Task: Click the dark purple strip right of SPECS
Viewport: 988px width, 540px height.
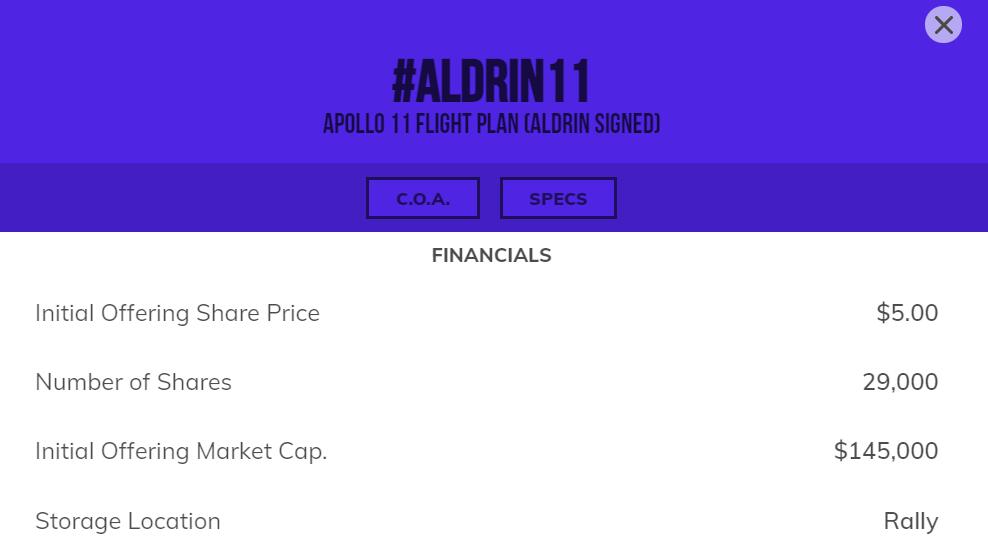Action: [800, 198]
